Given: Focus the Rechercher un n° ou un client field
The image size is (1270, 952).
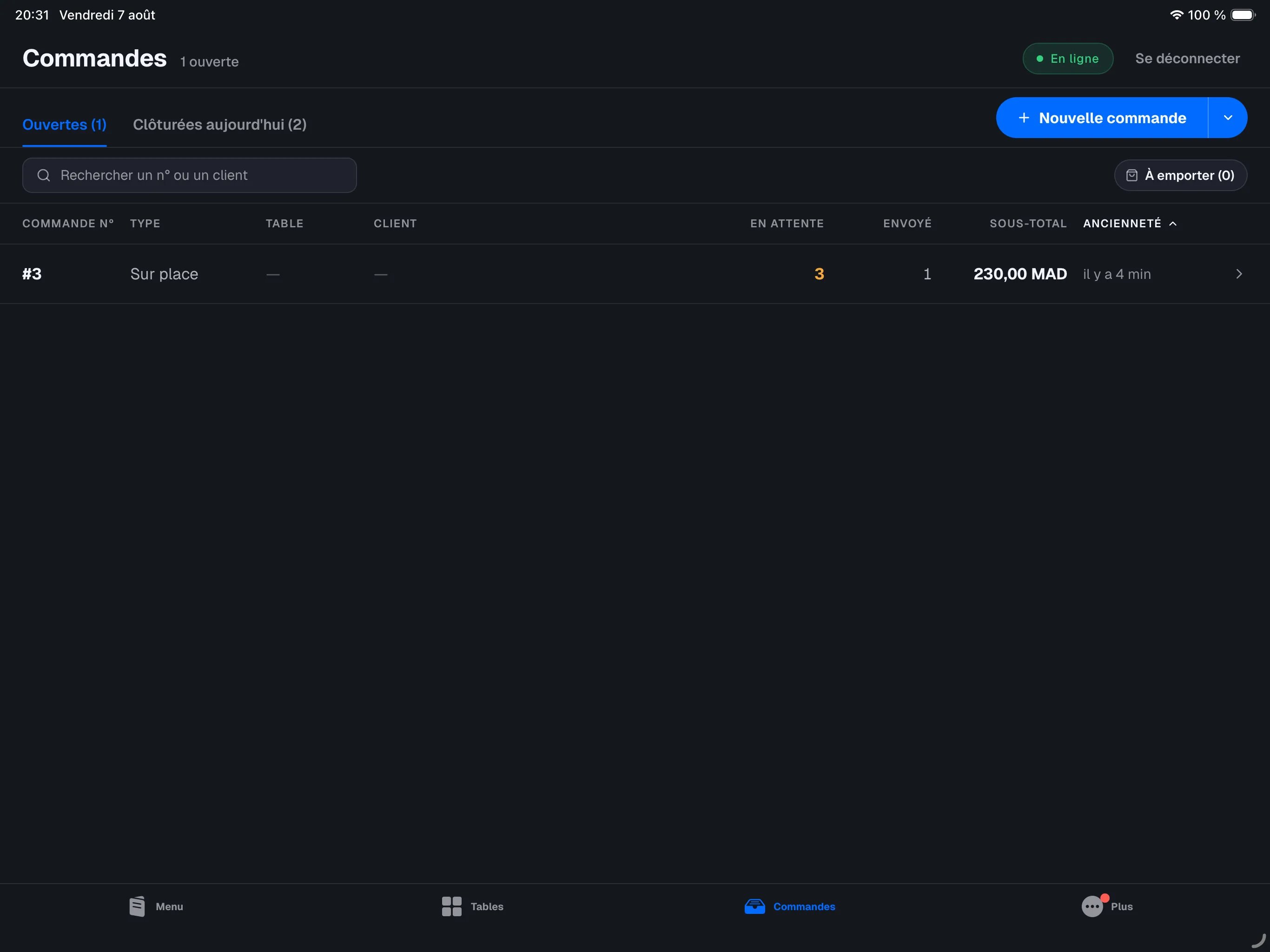Looking at the screenshot, I should 190,175.
